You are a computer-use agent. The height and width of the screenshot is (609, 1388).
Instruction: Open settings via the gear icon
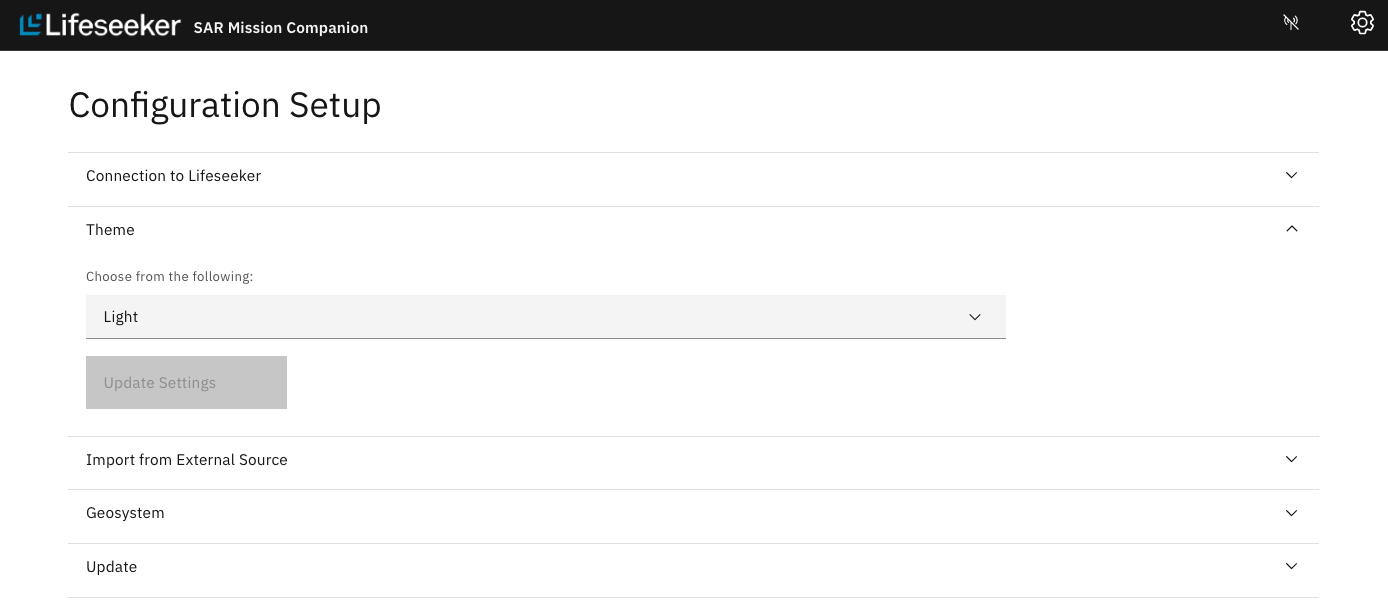tap(1362, 22)
